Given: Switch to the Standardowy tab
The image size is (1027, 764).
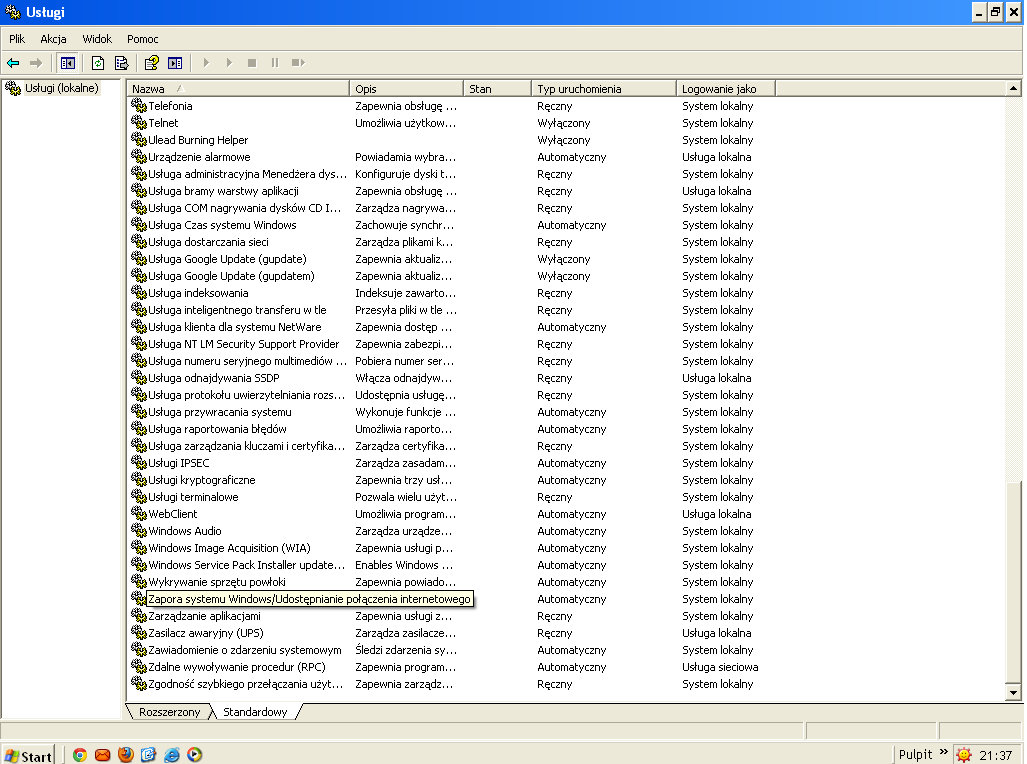Looking at the screenshot, I should pyautogui.click(x=255, y=712).
